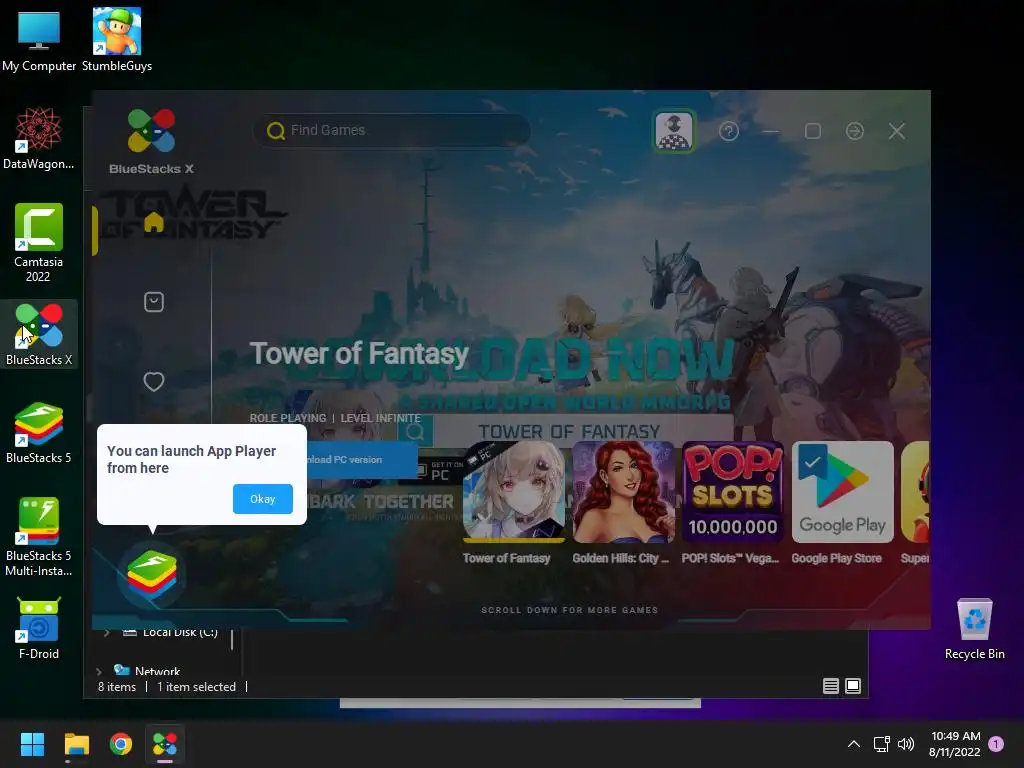
Task: Click the Tower of Fantasy banner title
Action: point(359,353)
